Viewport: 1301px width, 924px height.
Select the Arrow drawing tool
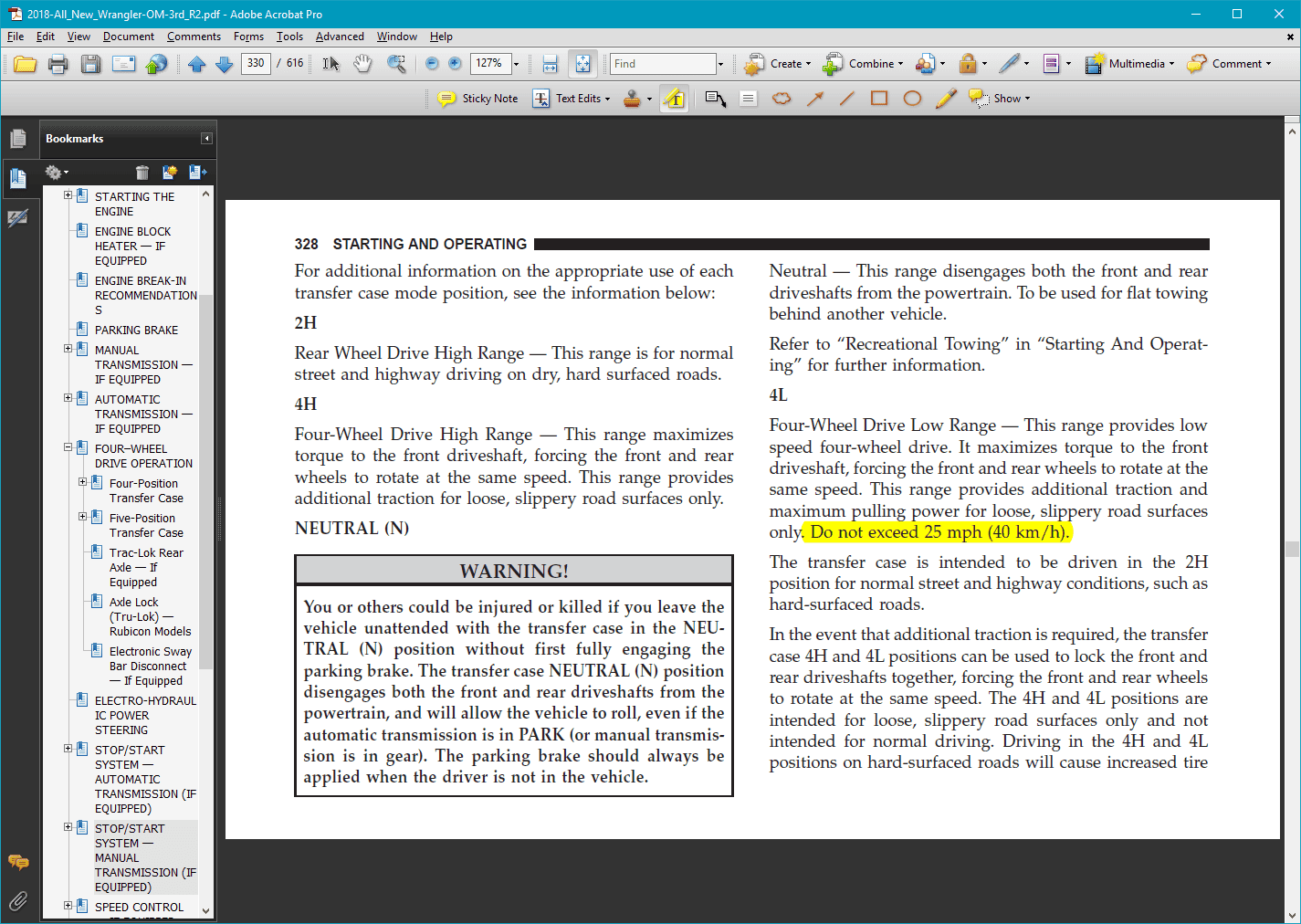pos(814,99)
